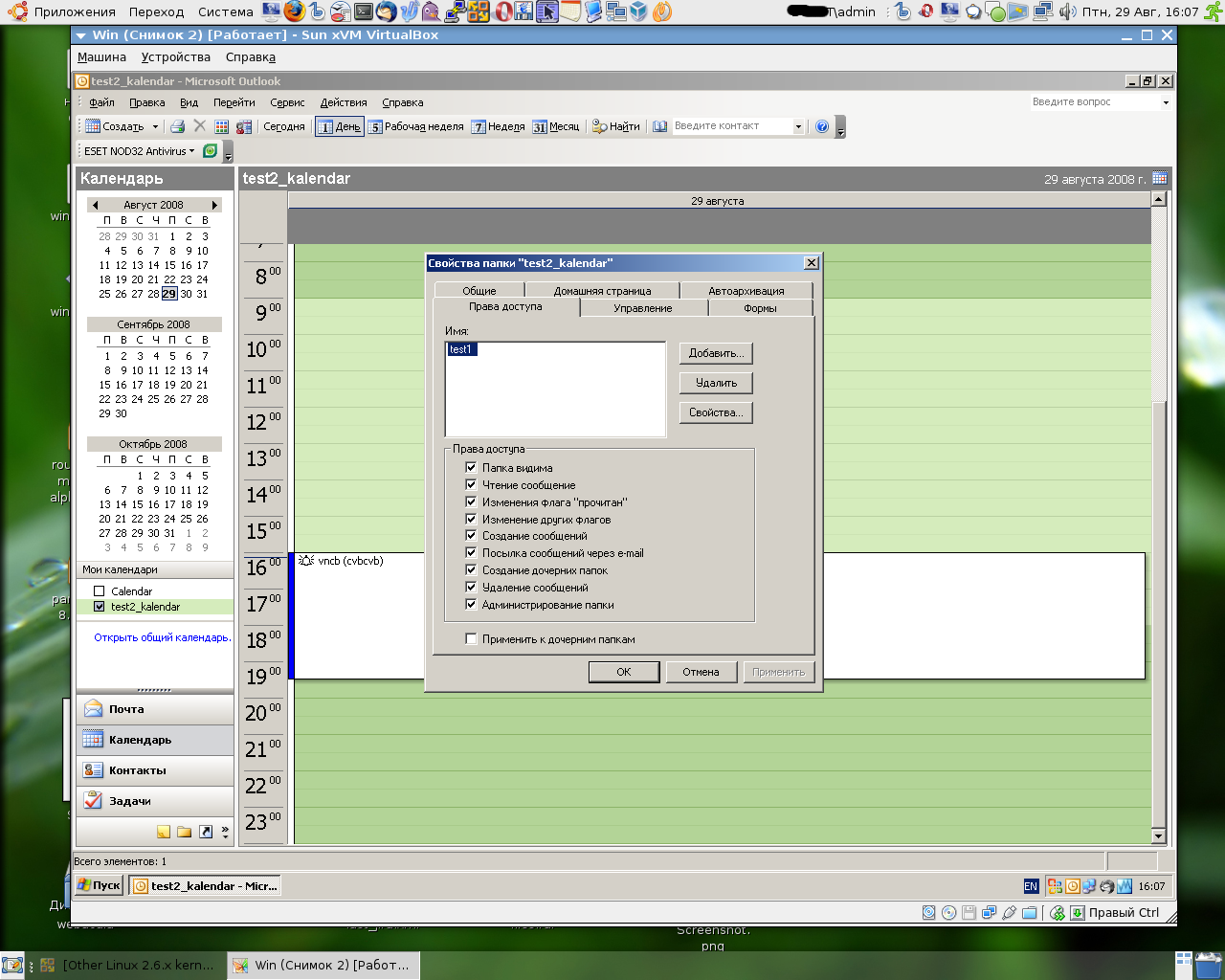Click the Thunderbird icon in top panel

coord(387,11)
